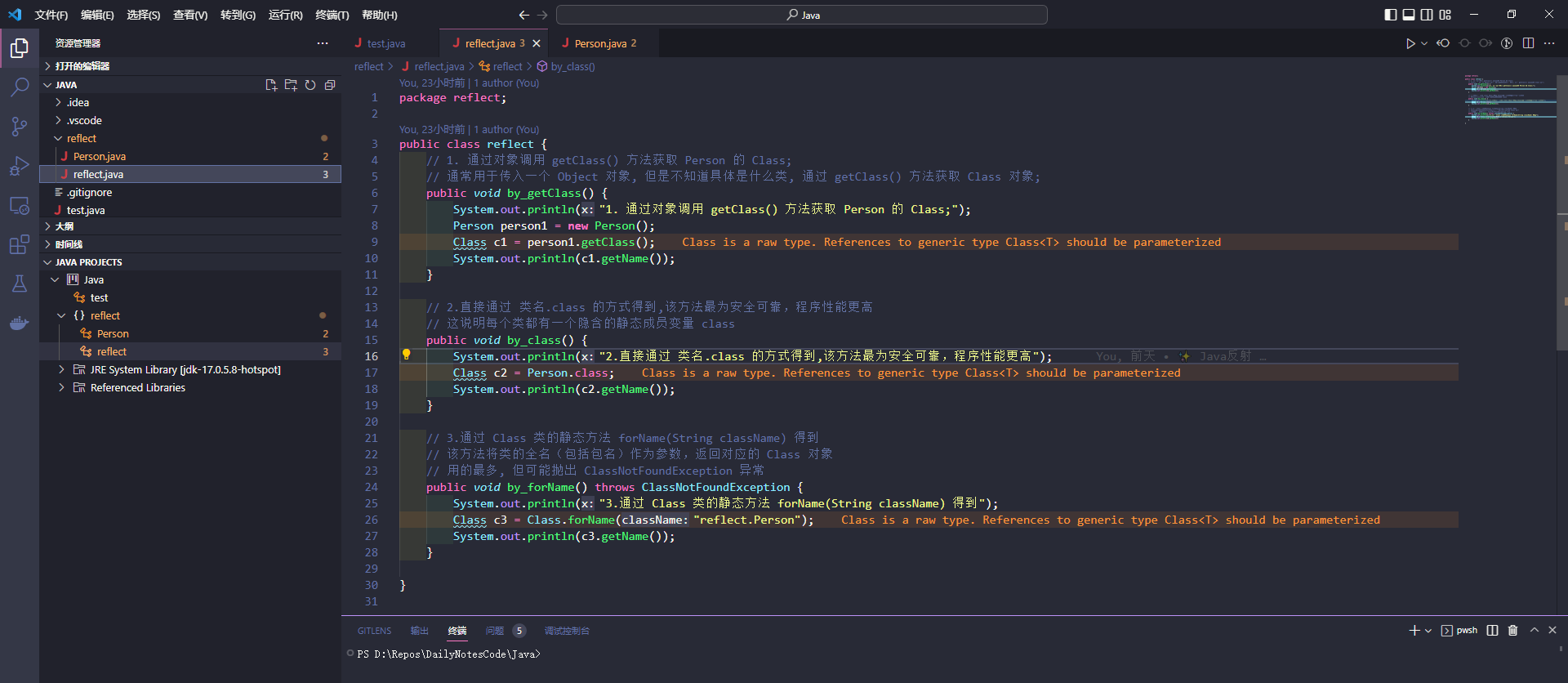1568x683 pixels.
Task: Open the Source Control view
Action: click(20, 126)
